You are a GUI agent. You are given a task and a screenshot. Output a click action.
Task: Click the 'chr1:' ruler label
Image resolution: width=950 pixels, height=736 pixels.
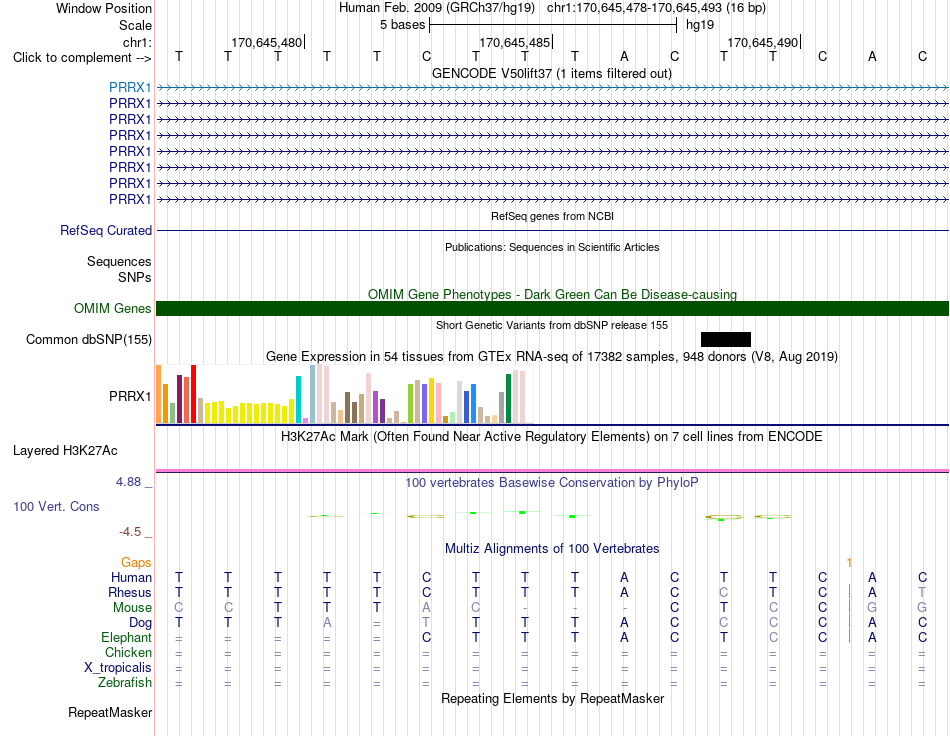pos(137,42)
